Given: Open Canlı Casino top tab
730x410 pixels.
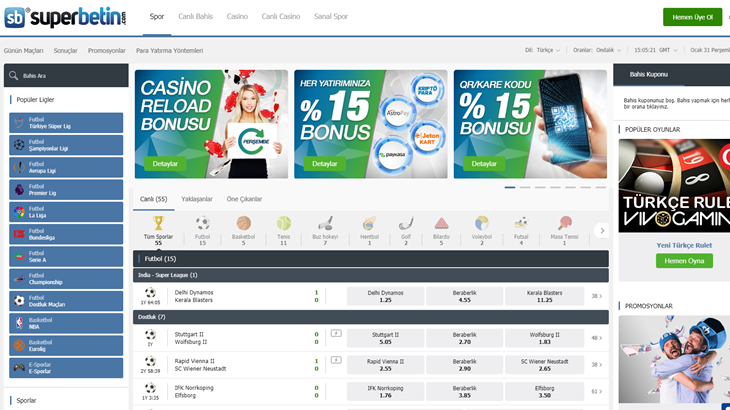Looking at the screenshot, I should point(281,17).
